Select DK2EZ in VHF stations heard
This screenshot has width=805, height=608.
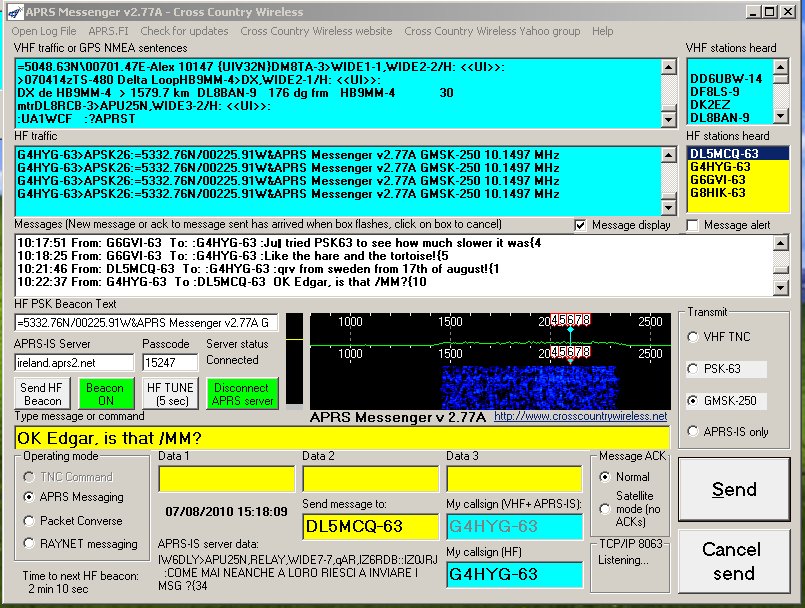(x=730, y=105)
